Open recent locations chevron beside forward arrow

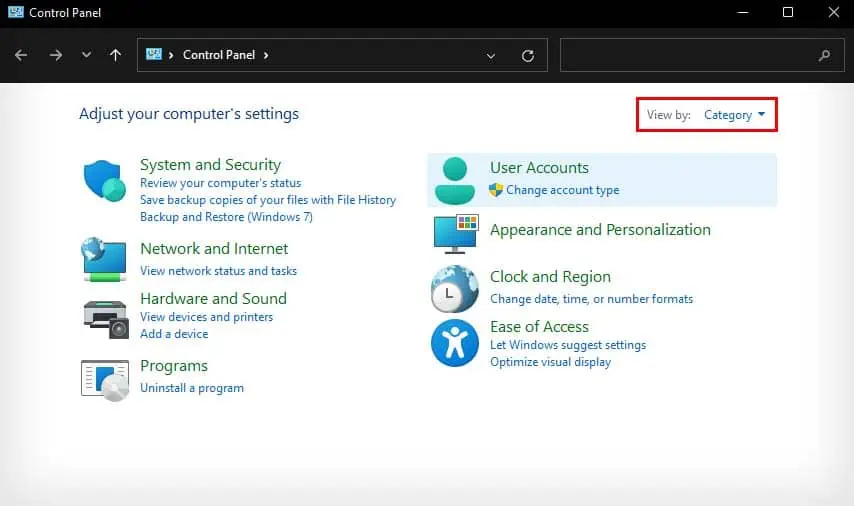[86, 55]
